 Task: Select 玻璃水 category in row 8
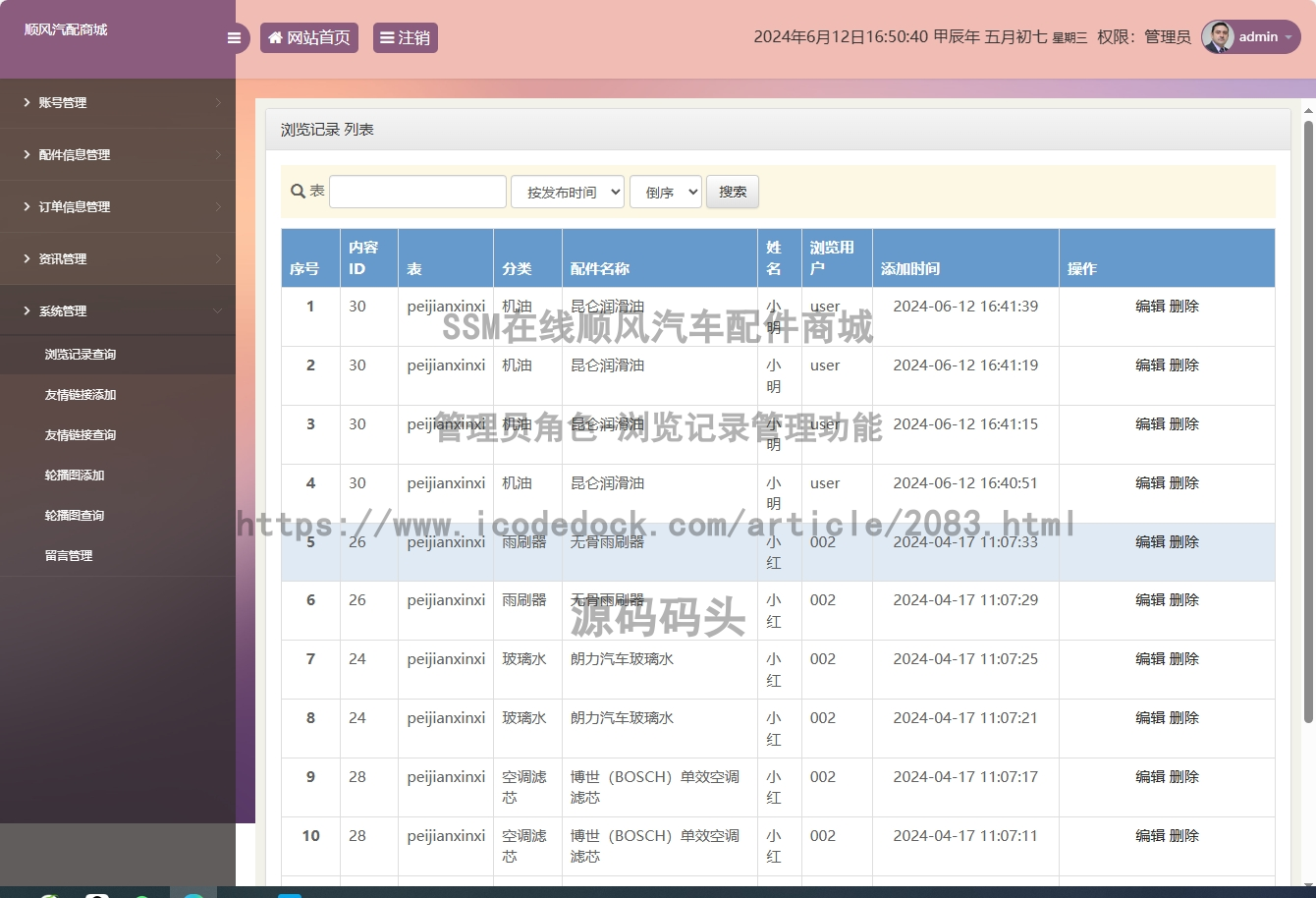[x=524, y=718]
